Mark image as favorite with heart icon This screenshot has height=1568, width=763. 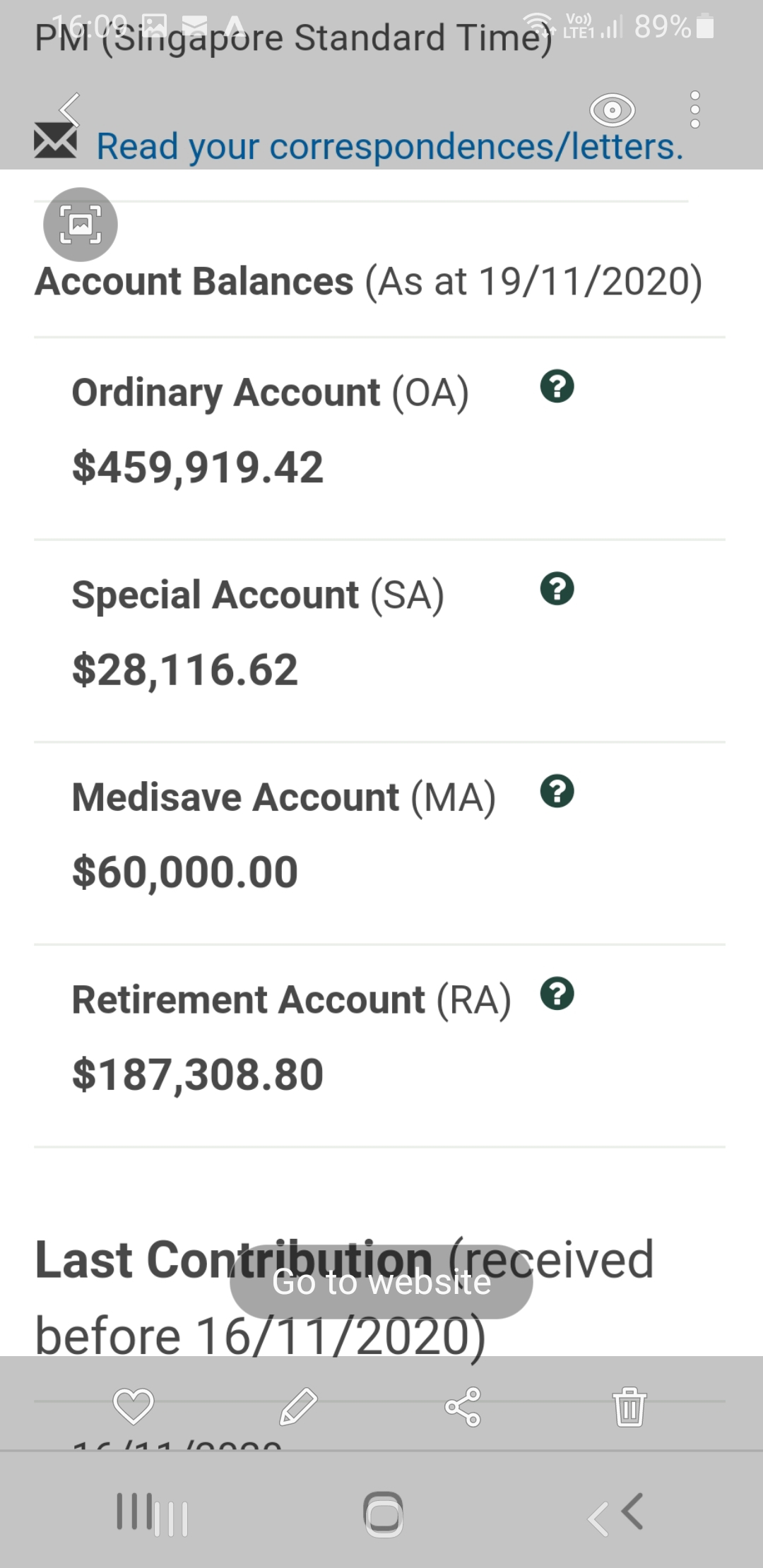pos(134,1406)
